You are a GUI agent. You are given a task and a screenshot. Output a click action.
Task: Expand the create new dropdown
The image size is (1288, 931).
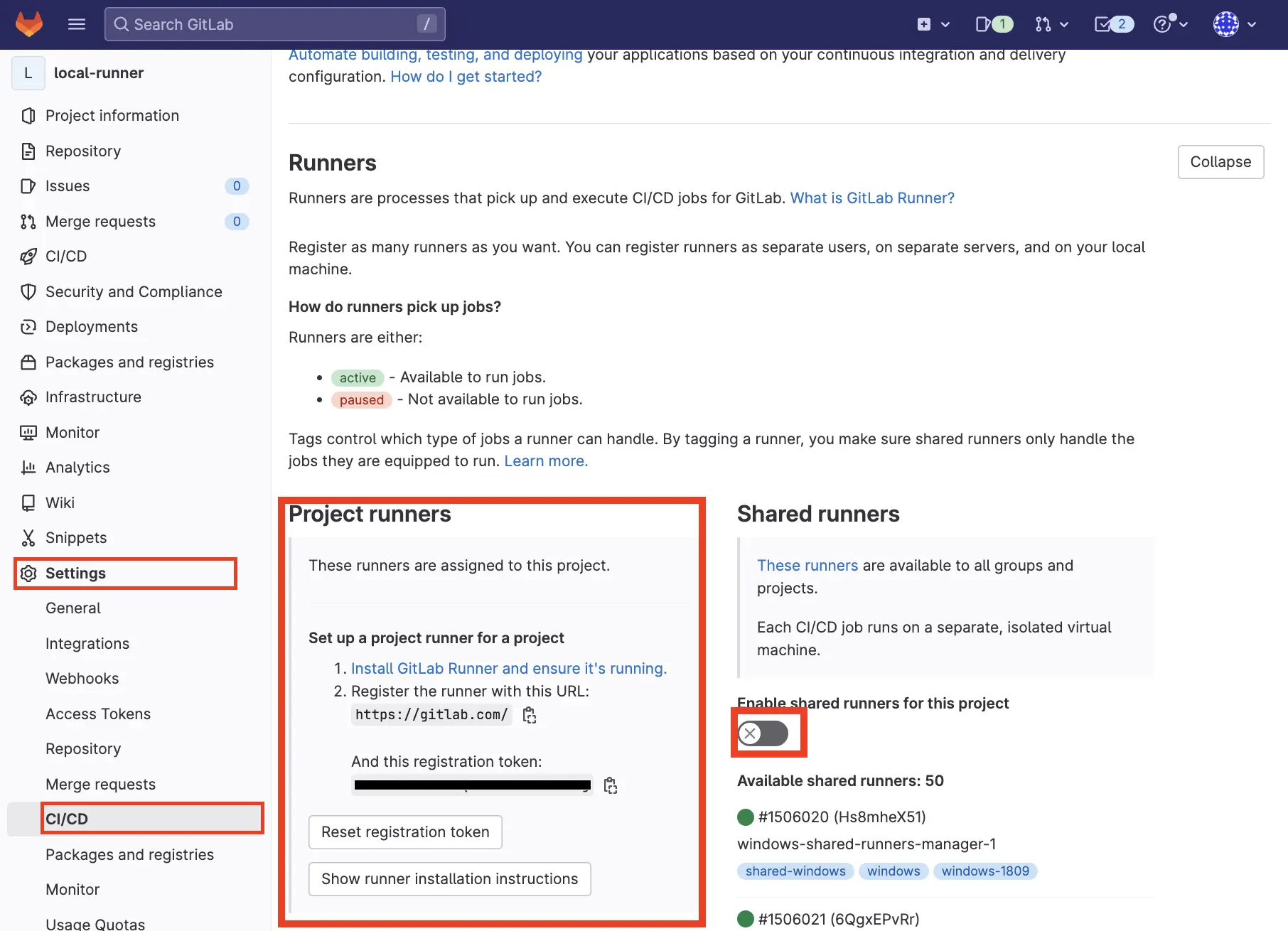click(933, 24)
